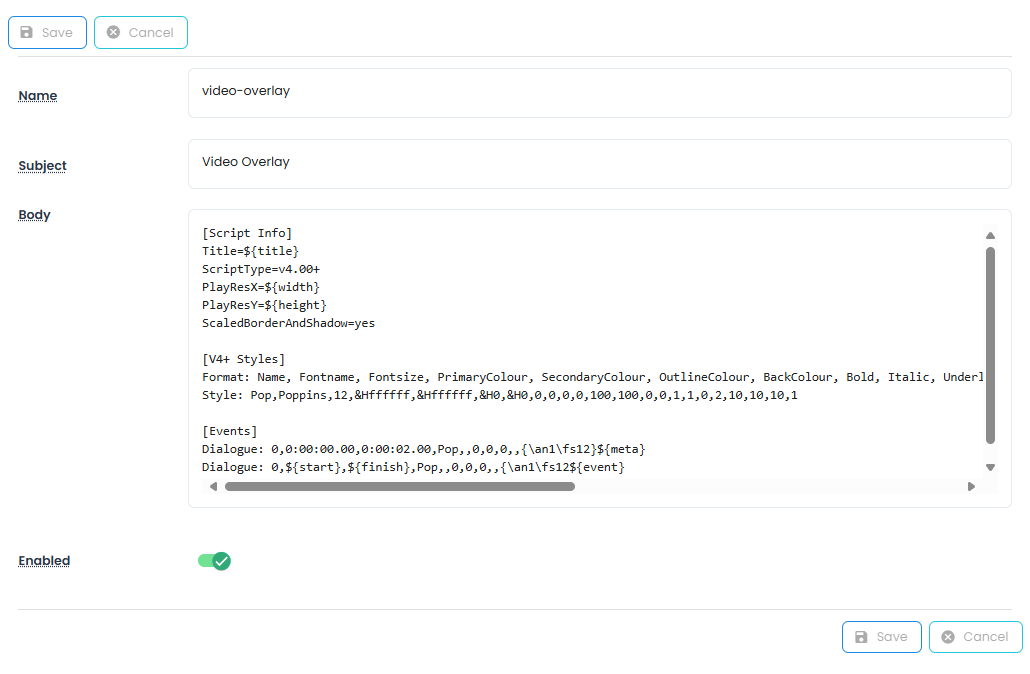Image resolution: width=1030 pixels, height=674 pixels.
Task: Disable the Enabled toggle switch
Action: point(214,561)
